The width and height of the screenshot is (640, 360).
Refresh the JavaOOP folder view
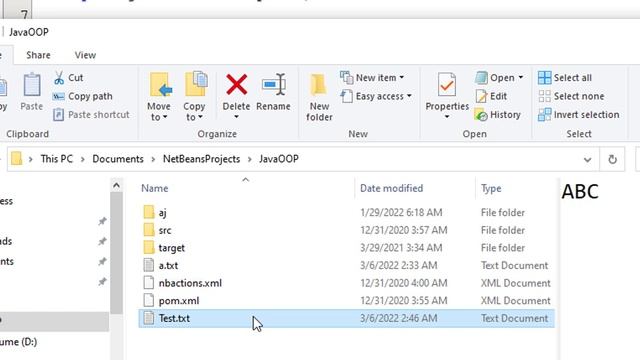pyautogui.click(x=612, y=159)
